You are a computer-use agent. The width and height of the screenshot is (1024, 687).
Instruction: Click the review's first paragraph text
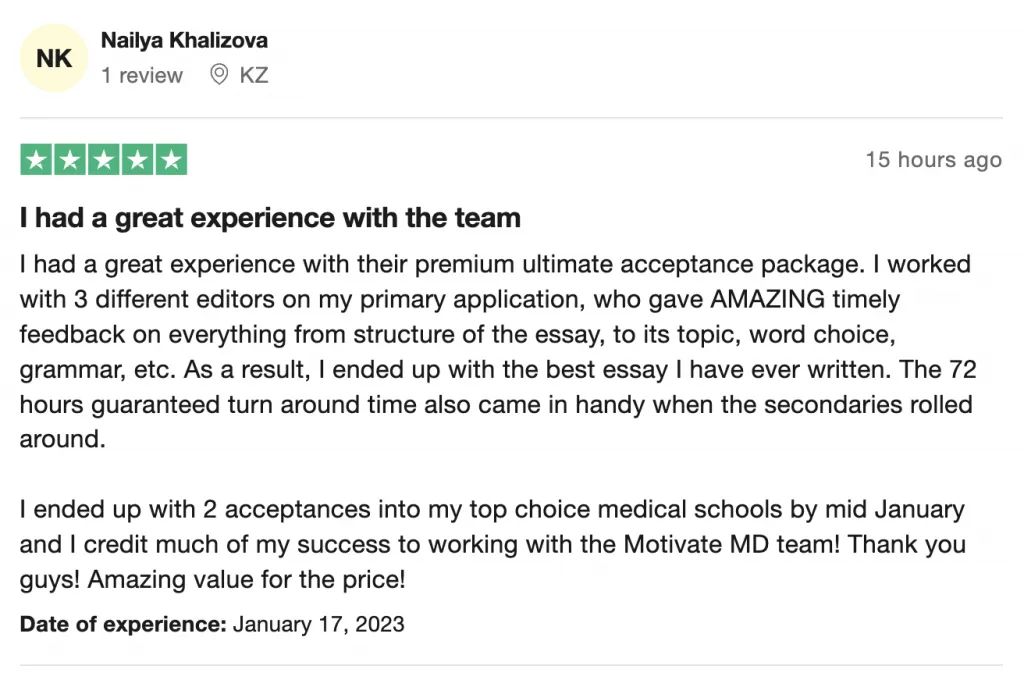tap(498, 351)
